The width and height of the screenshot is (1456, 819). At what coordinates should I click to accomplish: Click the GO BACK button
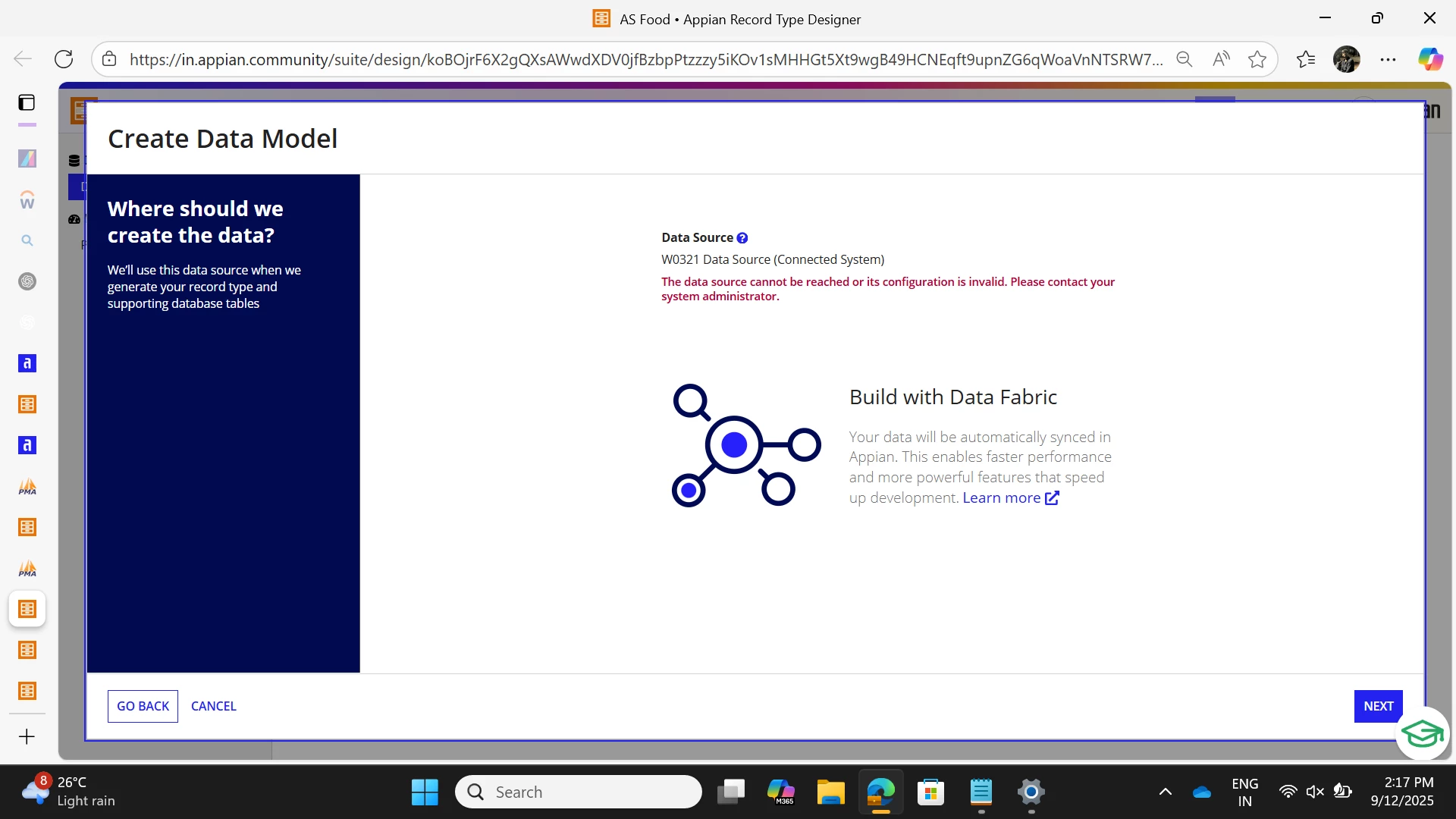pos(143,706)
